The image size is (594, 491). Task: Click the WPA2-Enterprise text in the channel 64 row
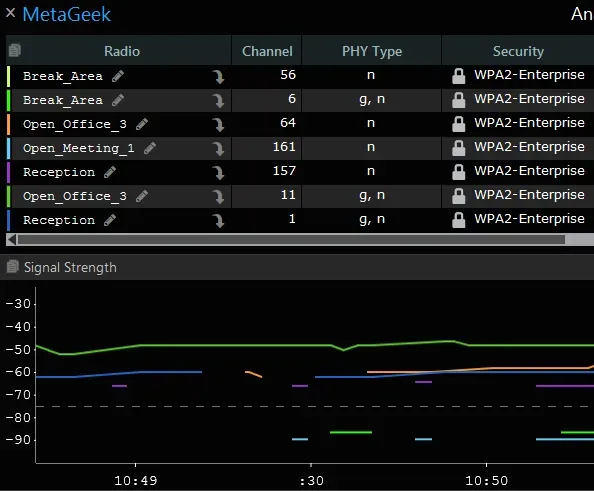click(529, 123)
